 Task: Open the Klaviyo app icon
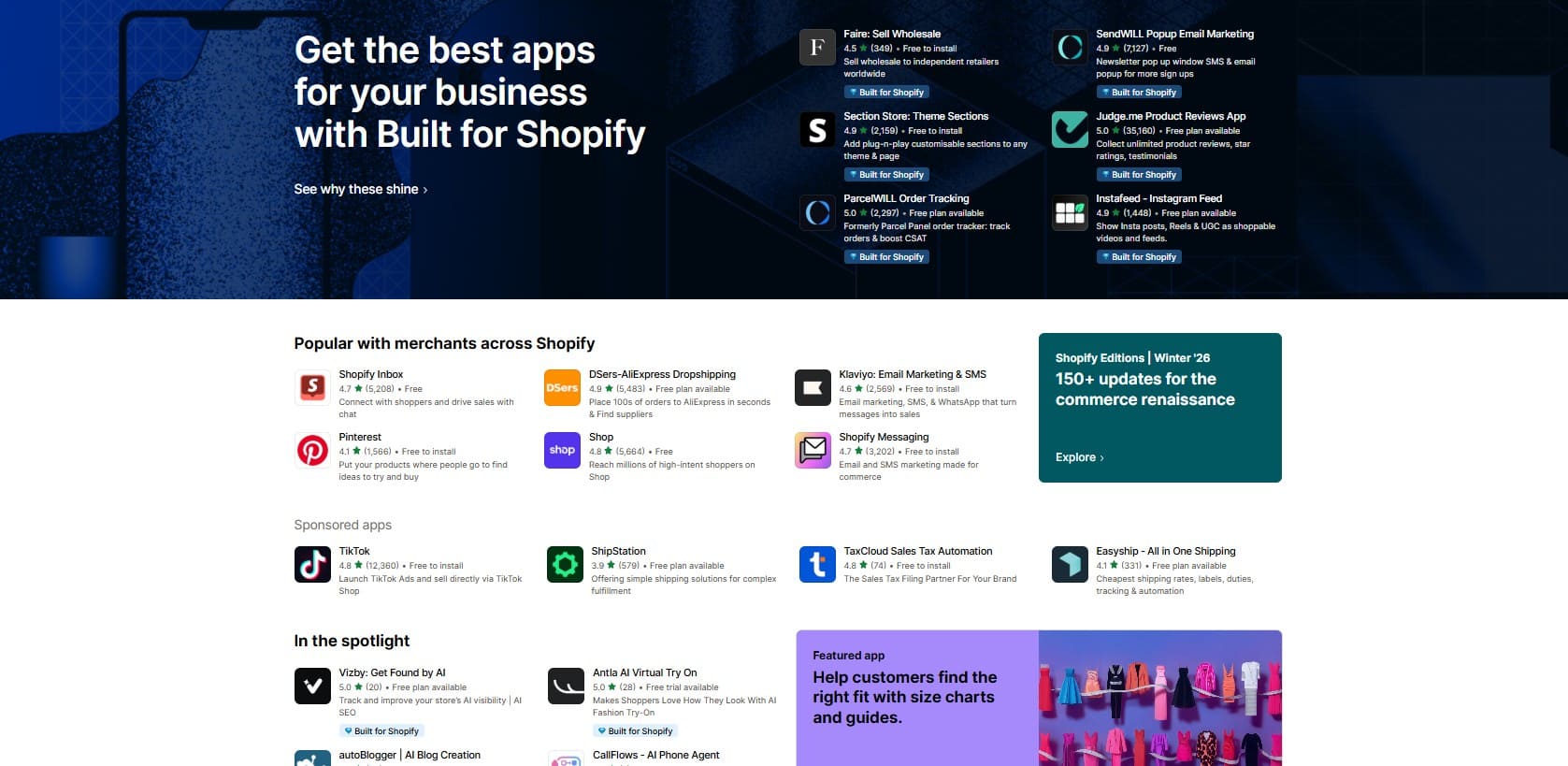pos(813,387)
